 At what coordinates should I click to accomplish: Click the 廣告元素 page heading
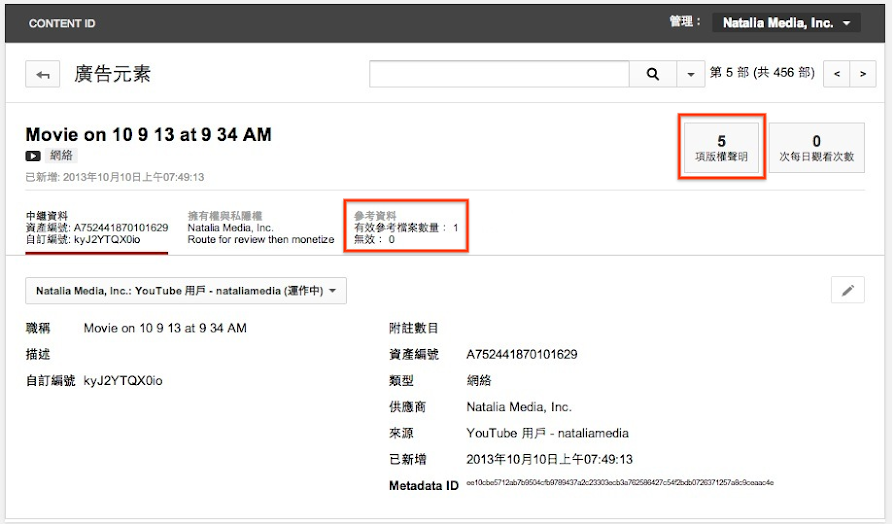(x=112, y=75)
